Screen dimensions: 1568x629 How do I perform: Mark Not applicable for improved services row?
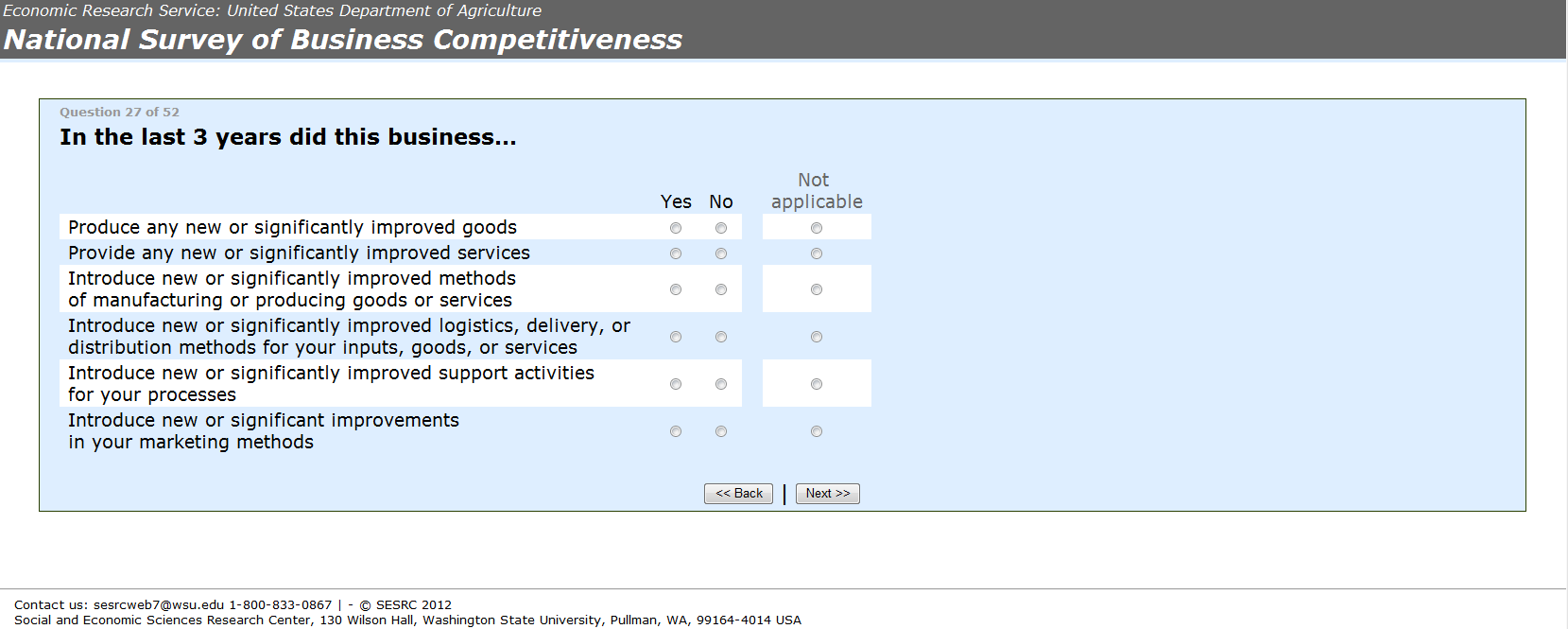click(x=817, y=253)
